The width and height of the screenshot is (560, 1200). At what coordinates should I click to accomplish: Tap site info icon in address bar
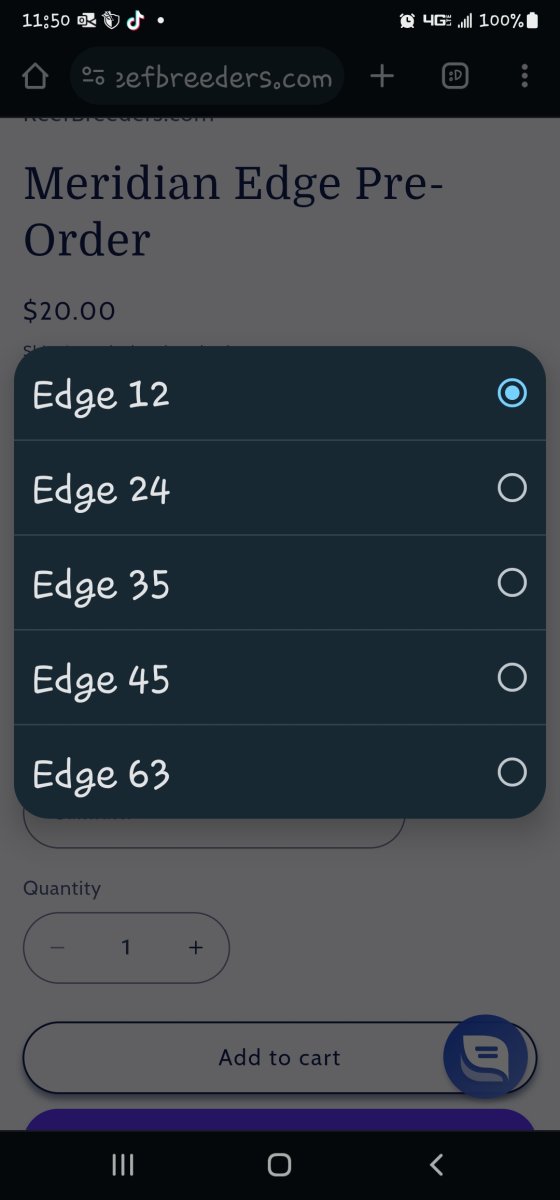click(x=94, y=76)
